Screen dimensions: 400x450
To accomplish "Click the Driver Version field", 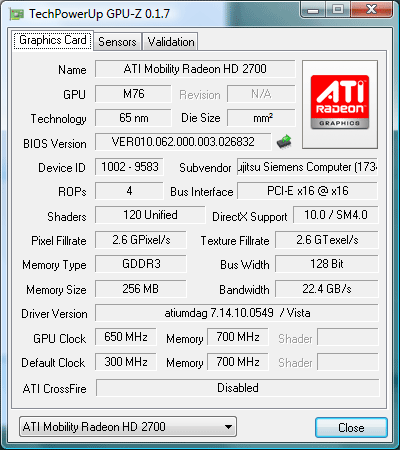I will click(x=237, y=313).
